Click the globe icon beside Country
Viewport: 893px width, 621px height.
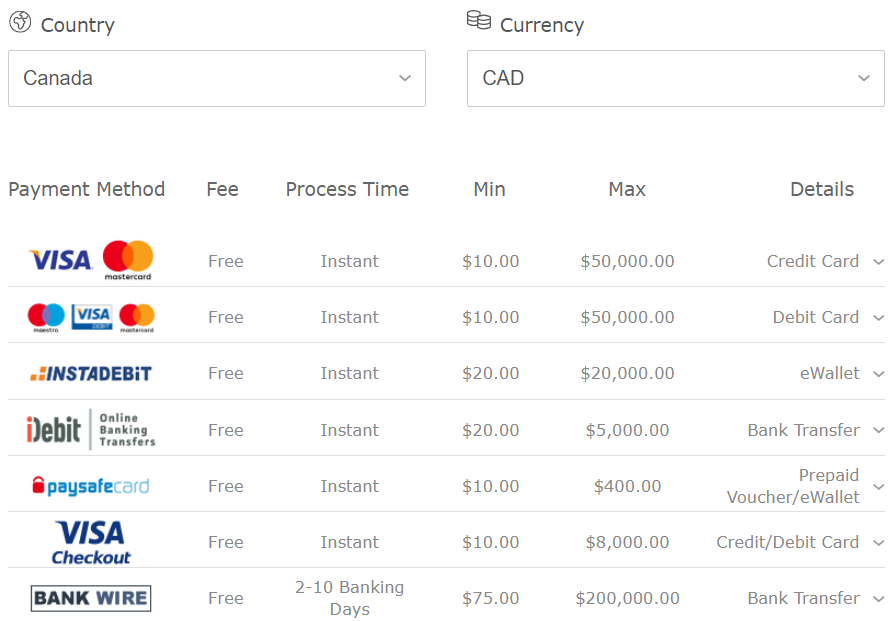20,22
